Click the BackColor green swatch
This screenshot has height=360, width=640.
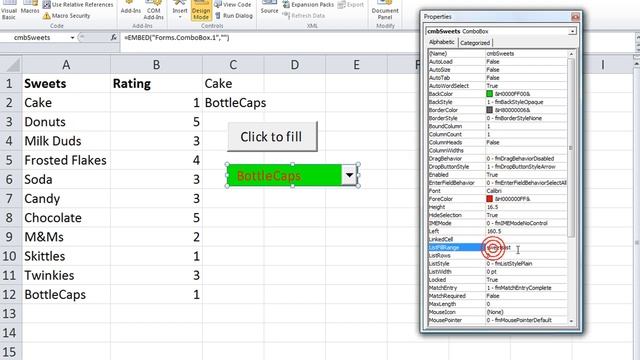pyautogui.click(x=489, y=94)
